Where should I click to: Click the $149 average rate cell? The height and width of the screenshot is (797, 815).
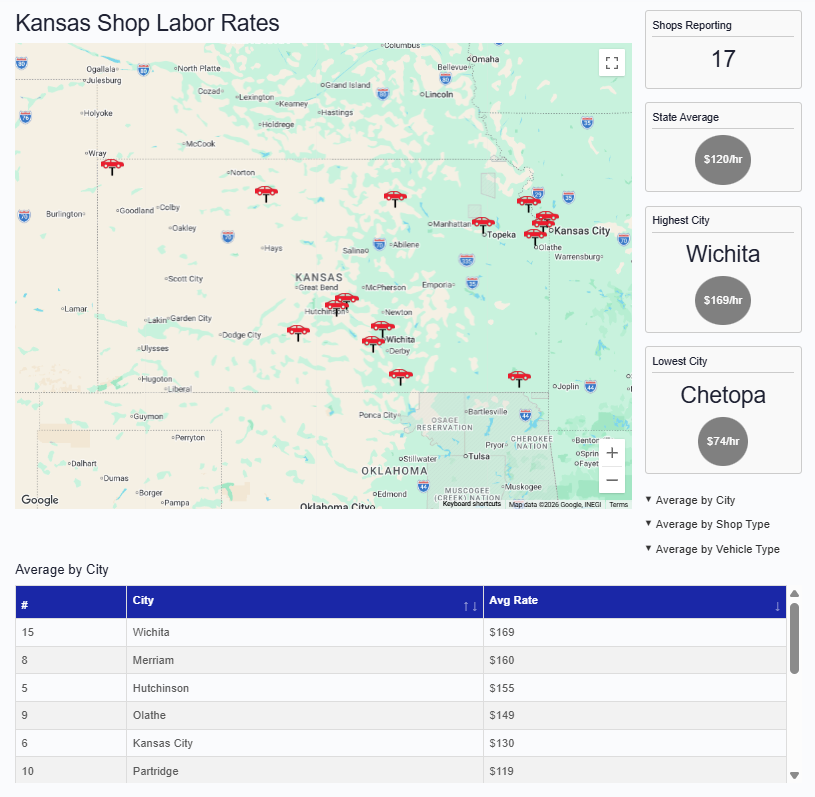point(635,715)
